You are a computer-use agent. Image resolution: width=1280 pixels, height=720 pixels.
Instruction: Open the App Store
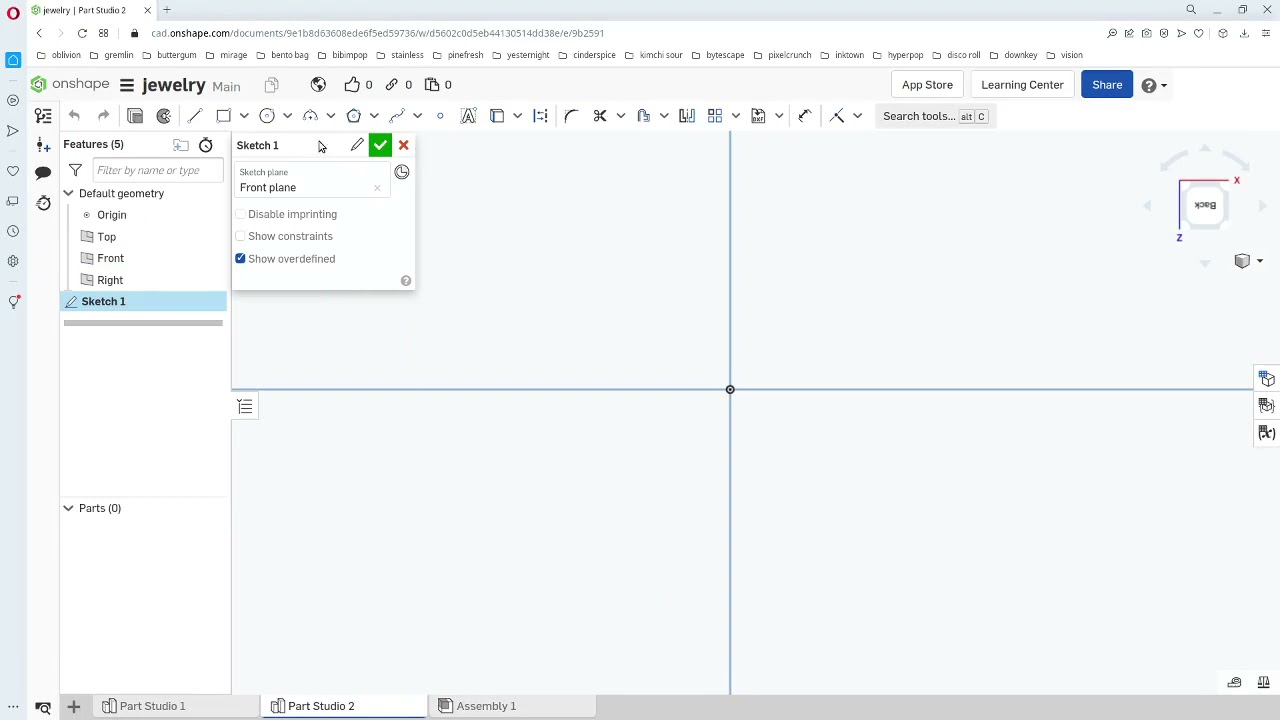tap(927, 85)
